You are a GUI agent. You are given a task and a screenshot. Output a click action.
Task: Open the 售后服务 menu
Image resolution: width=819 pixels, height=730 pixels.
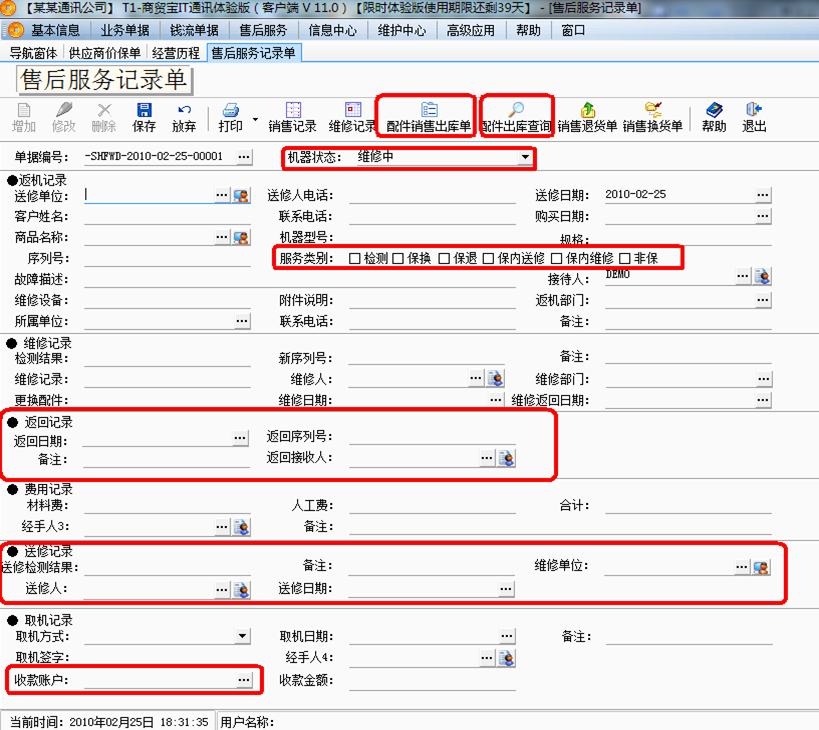[263, 30]
